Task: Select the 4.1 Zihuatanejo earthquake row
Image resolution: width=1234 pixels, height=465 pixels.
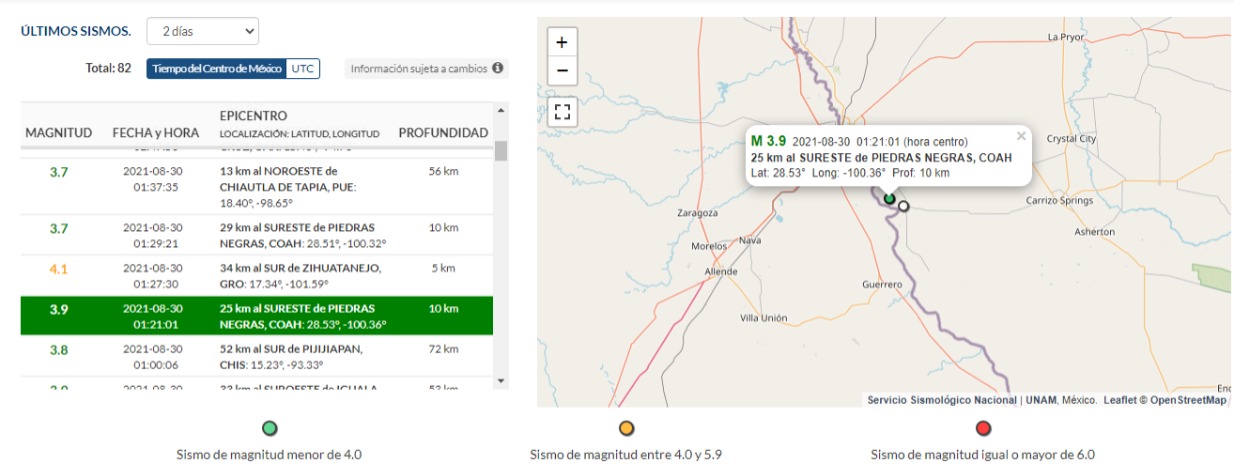Action: pos(260,275)
